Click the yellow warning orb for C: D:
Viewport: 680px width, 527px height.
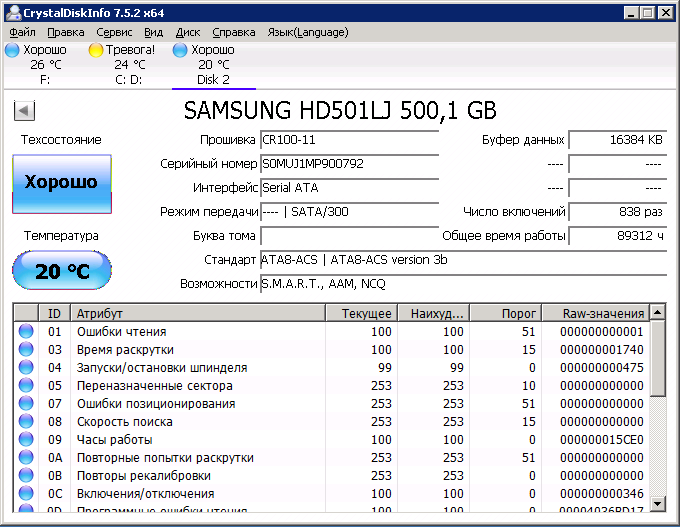click(x=95, y=50)
